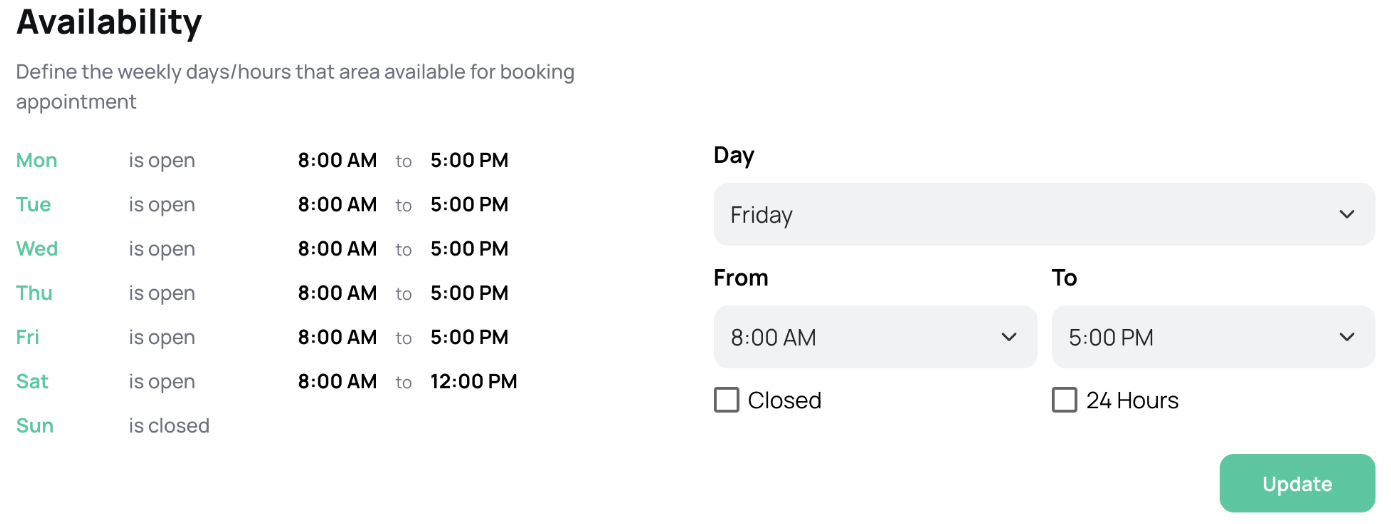Click the Sunday 'is closed' status text
This screenshot has height=524, width=1391.
[169, 425]
